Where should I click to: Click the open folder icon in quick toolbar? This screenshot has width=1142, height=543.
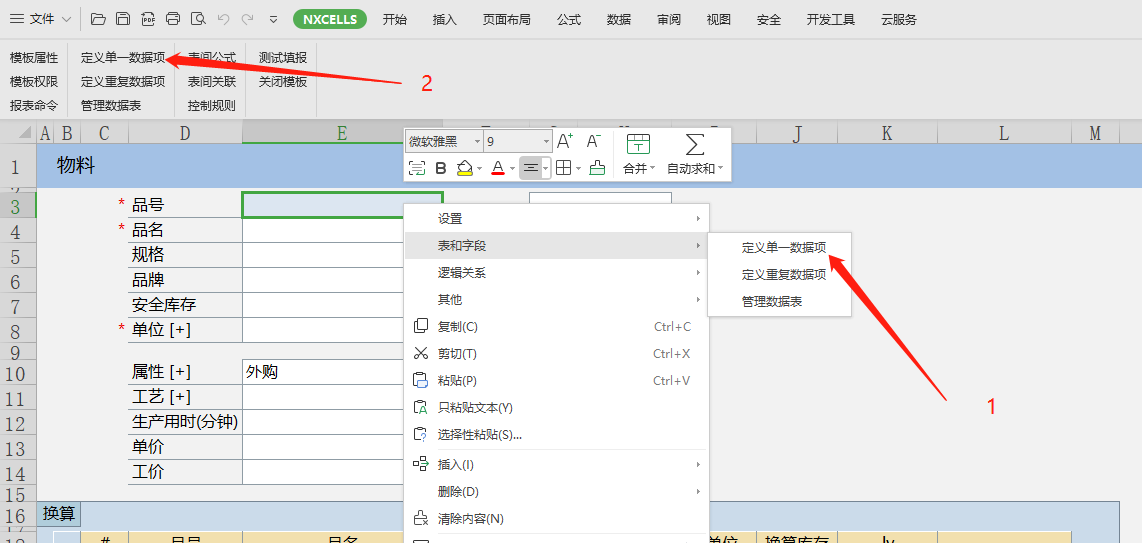click(x=98, y=19)
